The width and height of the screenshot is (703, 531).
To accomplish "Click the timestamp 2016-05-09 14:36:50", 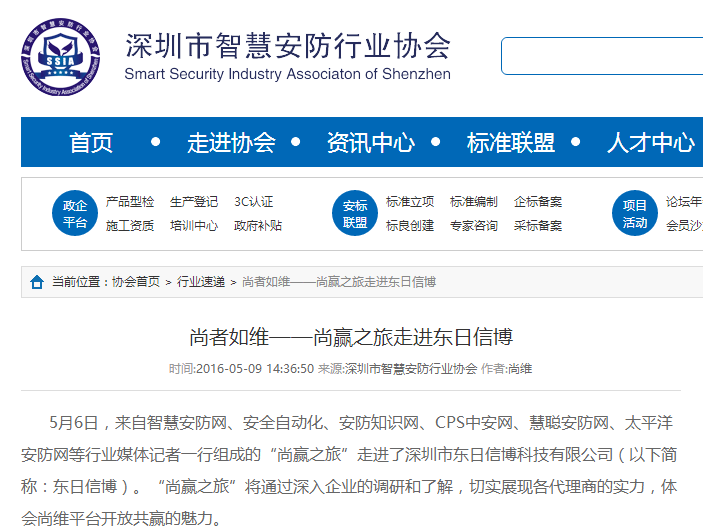I will tap(255, 369).
